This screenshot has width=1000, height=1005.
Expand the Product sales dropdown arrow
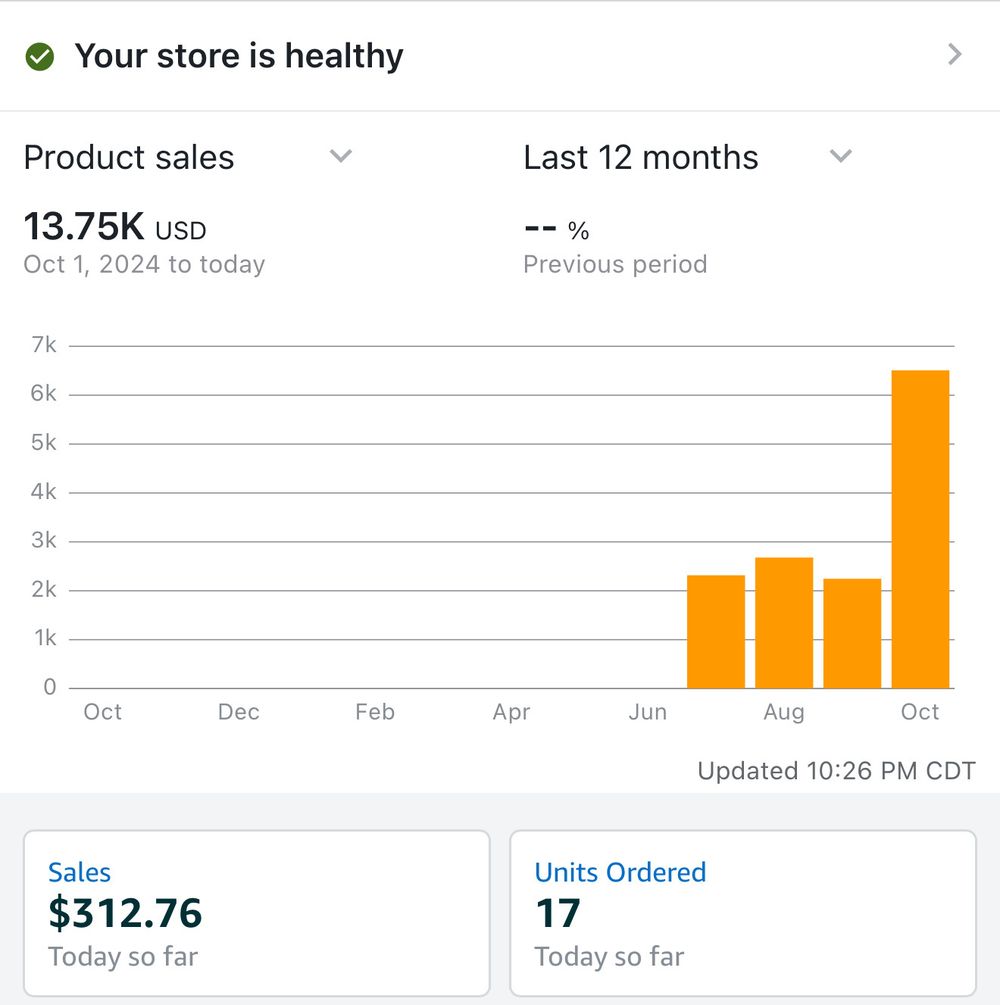(341, 157)
